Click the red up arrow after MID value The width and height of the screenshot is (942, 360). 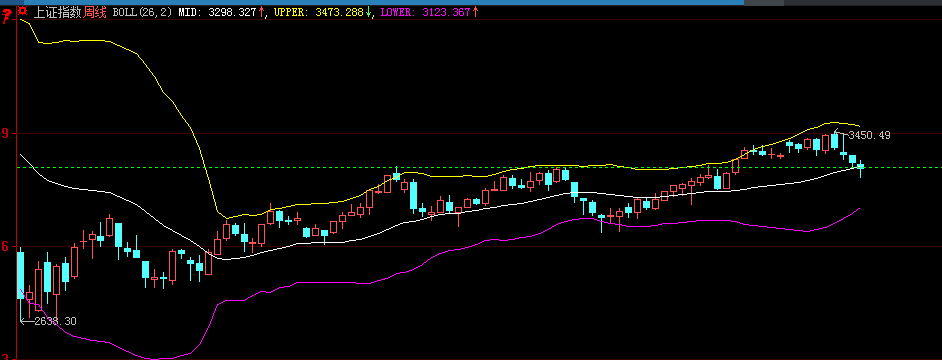pyautogui.click(x=261, y=12)
